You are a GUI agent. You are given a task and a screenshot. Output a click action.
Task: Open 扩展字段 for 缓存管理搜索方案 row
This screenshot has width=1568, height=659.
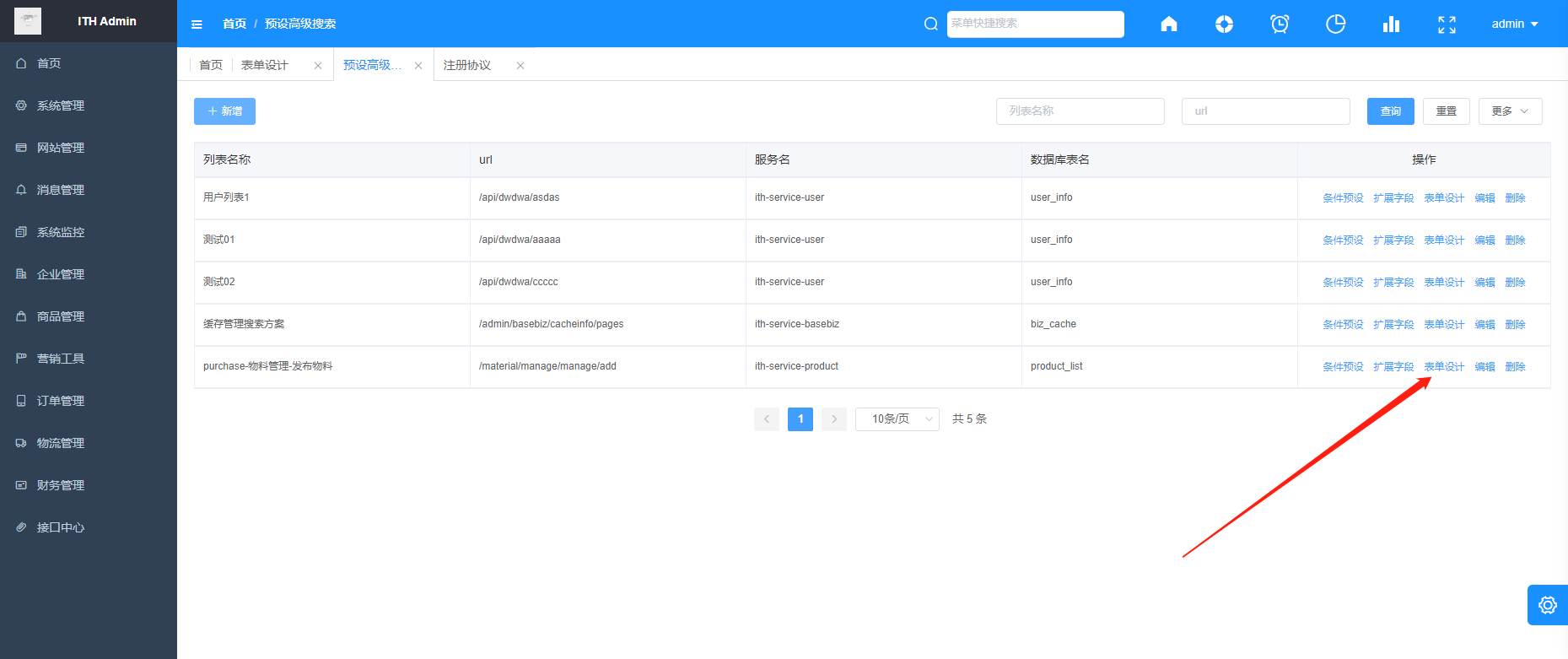[x=1393, y=325]
